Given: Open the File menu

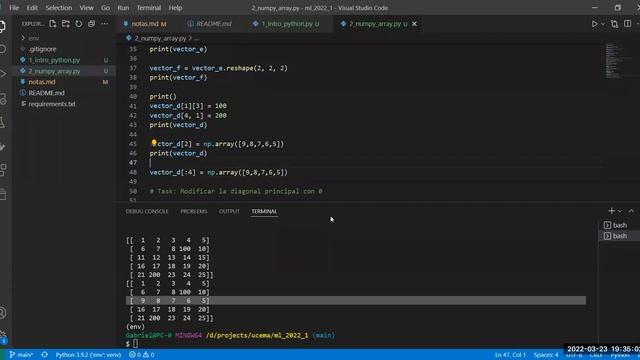Looking at the screenshot, I should 14,8.
